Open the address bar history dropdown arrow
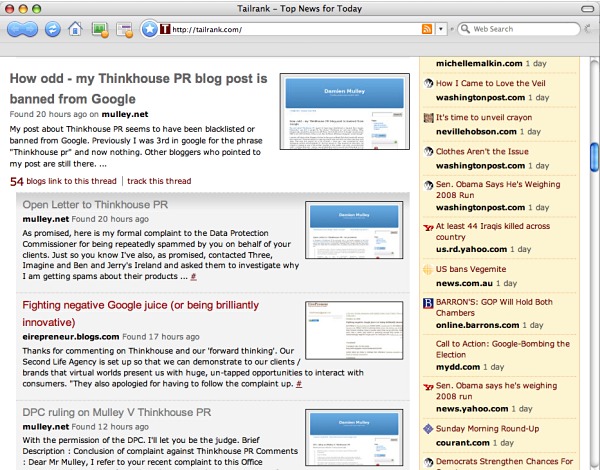Screen dimensions: 600x470 tap(441, 29)
